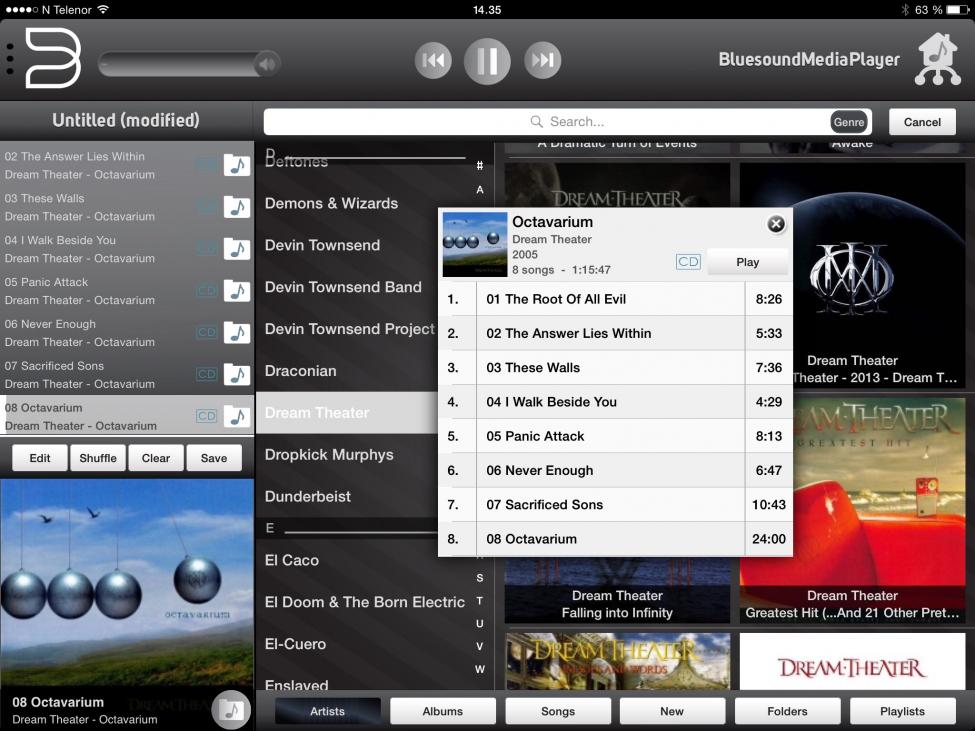This screenshot has height=731, width=975.
Task: Switch to the Albums tab
Action: (x=443, y=711)
